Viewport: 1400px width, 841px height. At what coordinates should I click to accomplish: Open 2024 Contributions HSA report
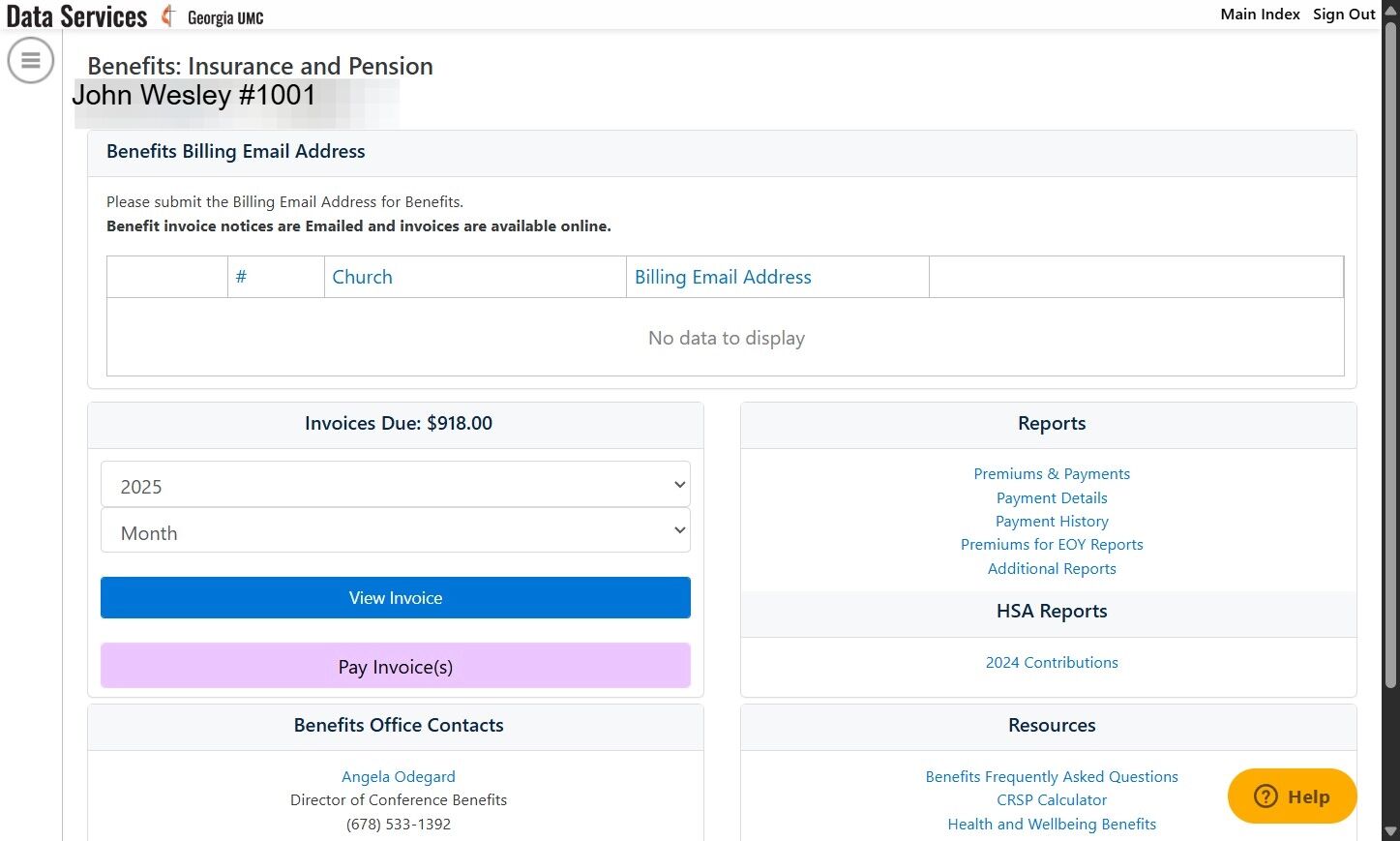1052,663
